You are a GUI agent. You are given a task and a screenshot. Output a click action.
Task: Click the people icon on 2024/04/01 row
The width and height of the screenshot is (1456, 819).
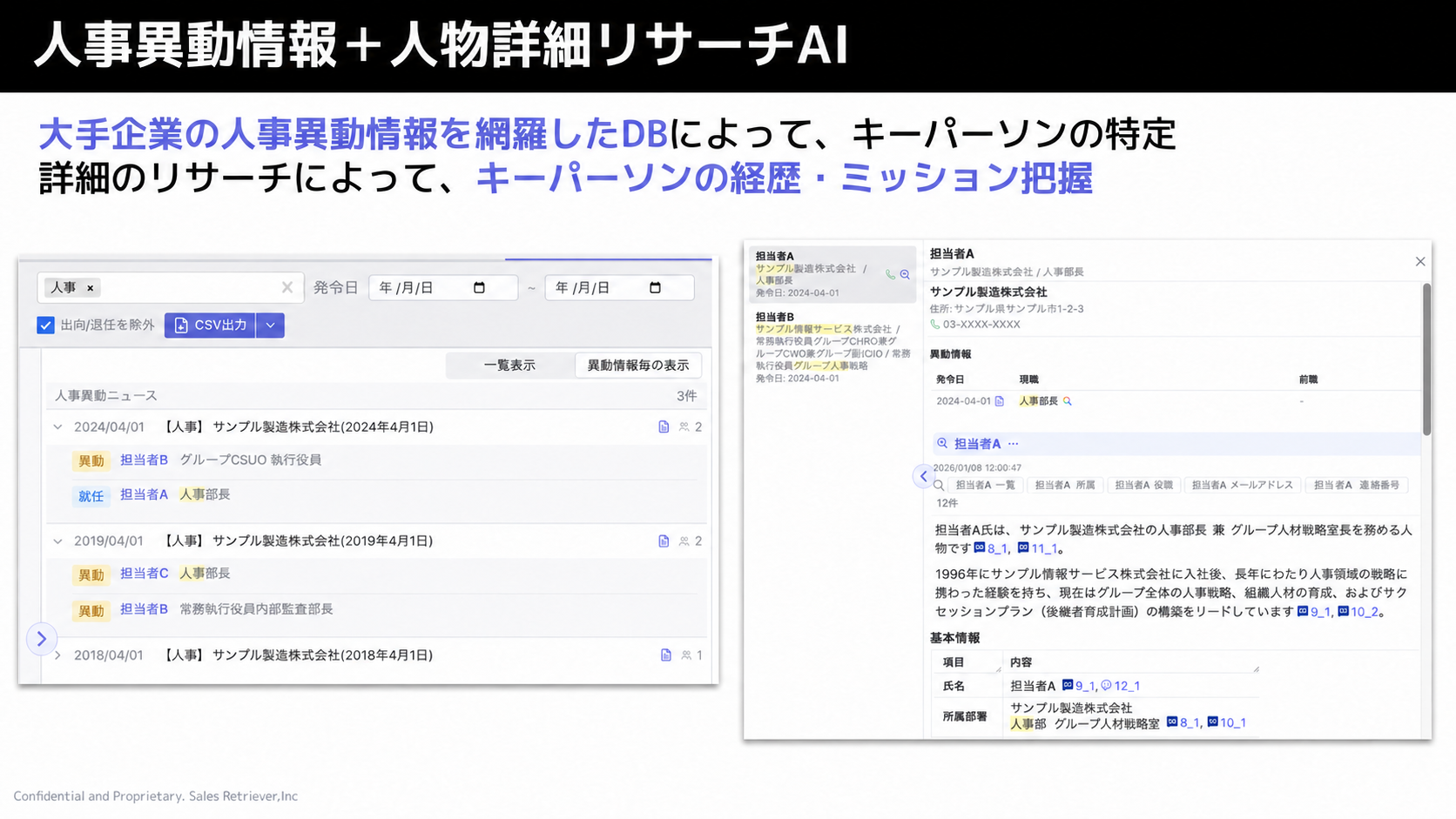pos(684,427)
